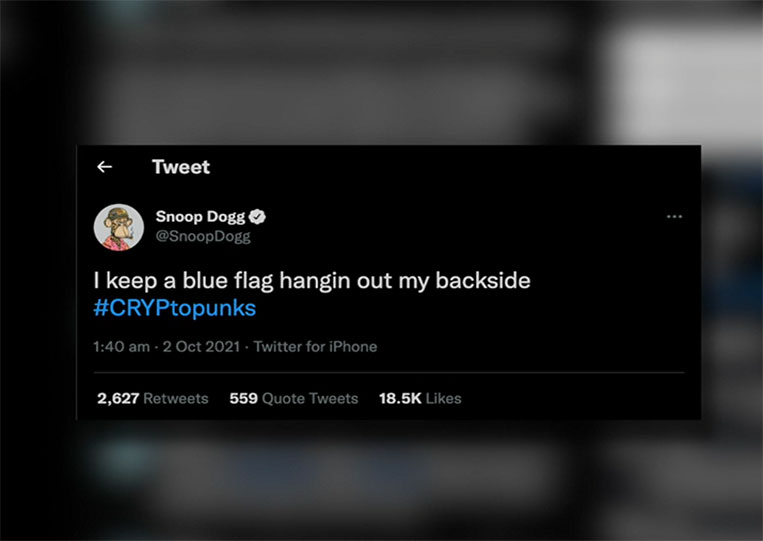
Task: Click the blue verified checkmark badge
Action: [257, 216]
